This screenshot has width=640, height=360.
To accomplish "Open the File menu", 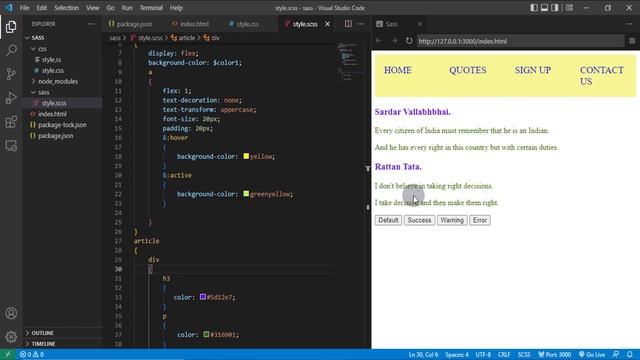I will pyautogui.click(x=24, y=8).
